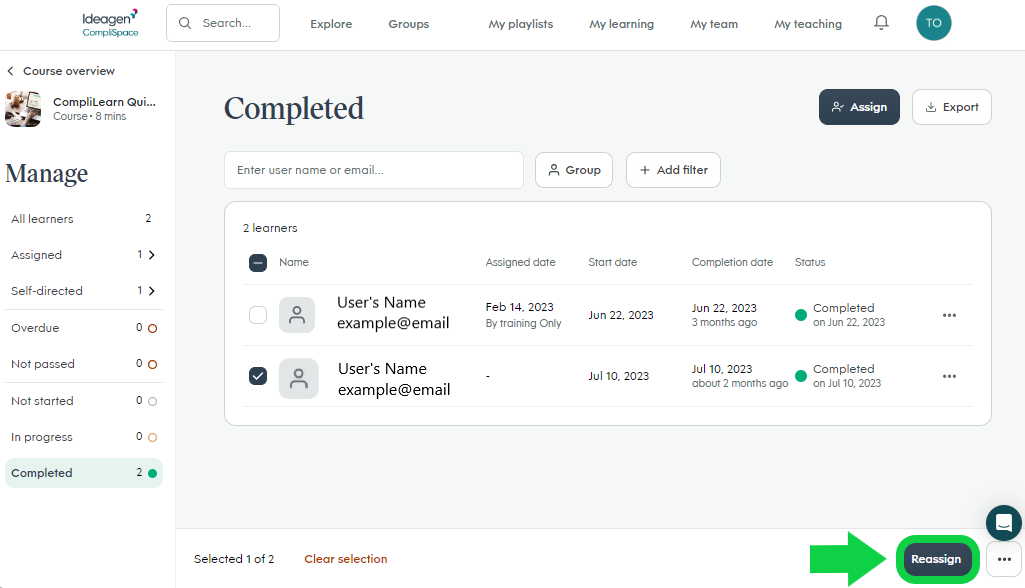
Task: Select All learners in Manage sidebar
Action: pyautogui.click(x=84, y=218)
